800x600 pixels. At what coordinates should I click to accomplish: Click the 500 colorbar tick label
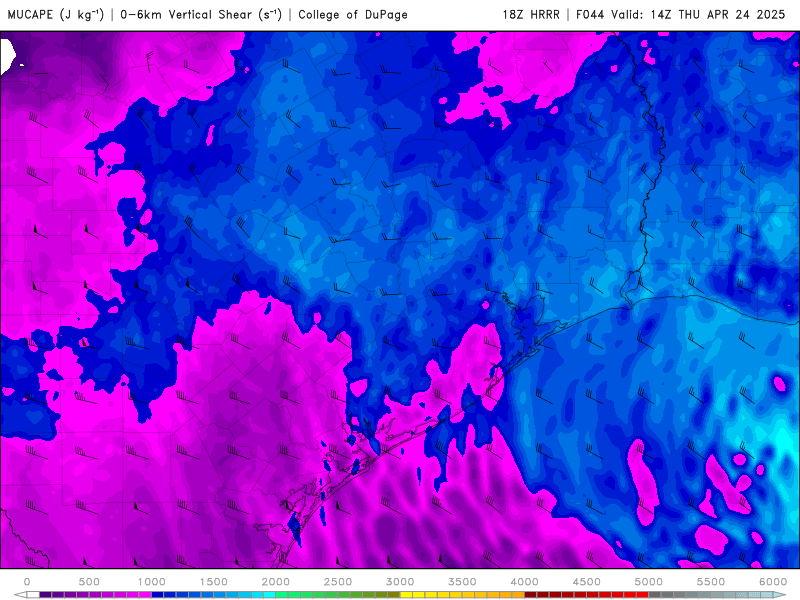pyautogui.click(x=89, y=582)
